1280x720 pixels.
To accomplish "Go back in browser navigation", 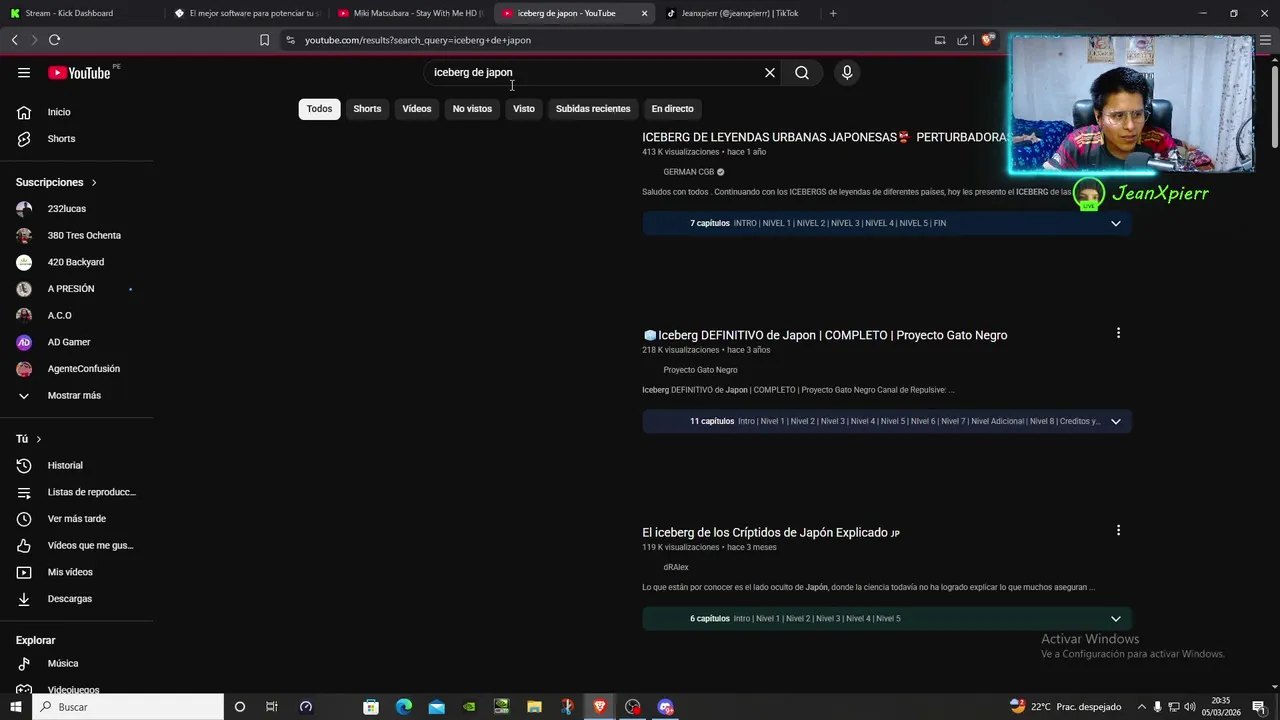I will tap(14, 40).
